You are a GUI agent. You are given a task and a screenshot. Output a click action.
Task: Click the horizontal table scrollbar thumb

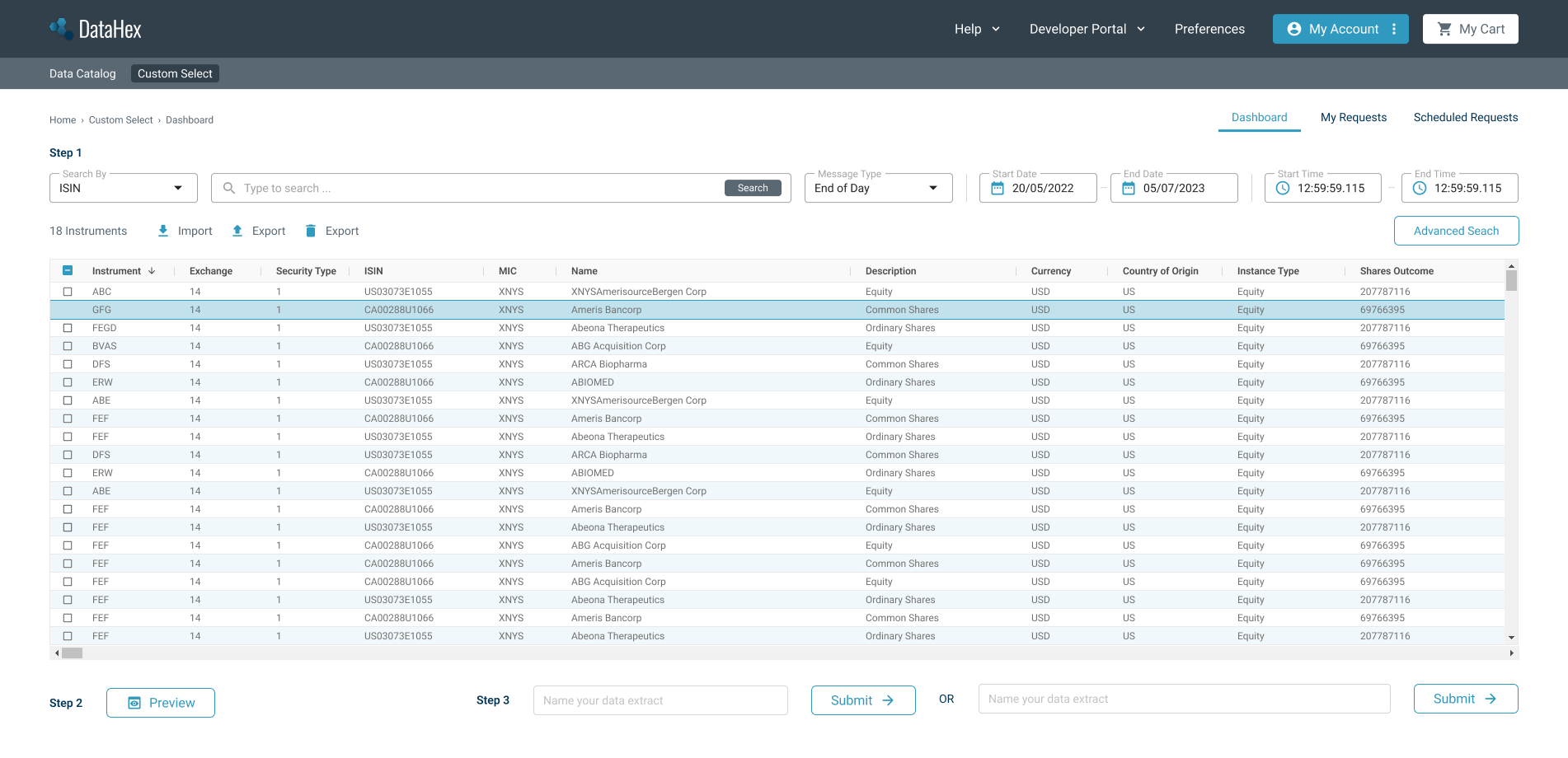click(73, 653)
